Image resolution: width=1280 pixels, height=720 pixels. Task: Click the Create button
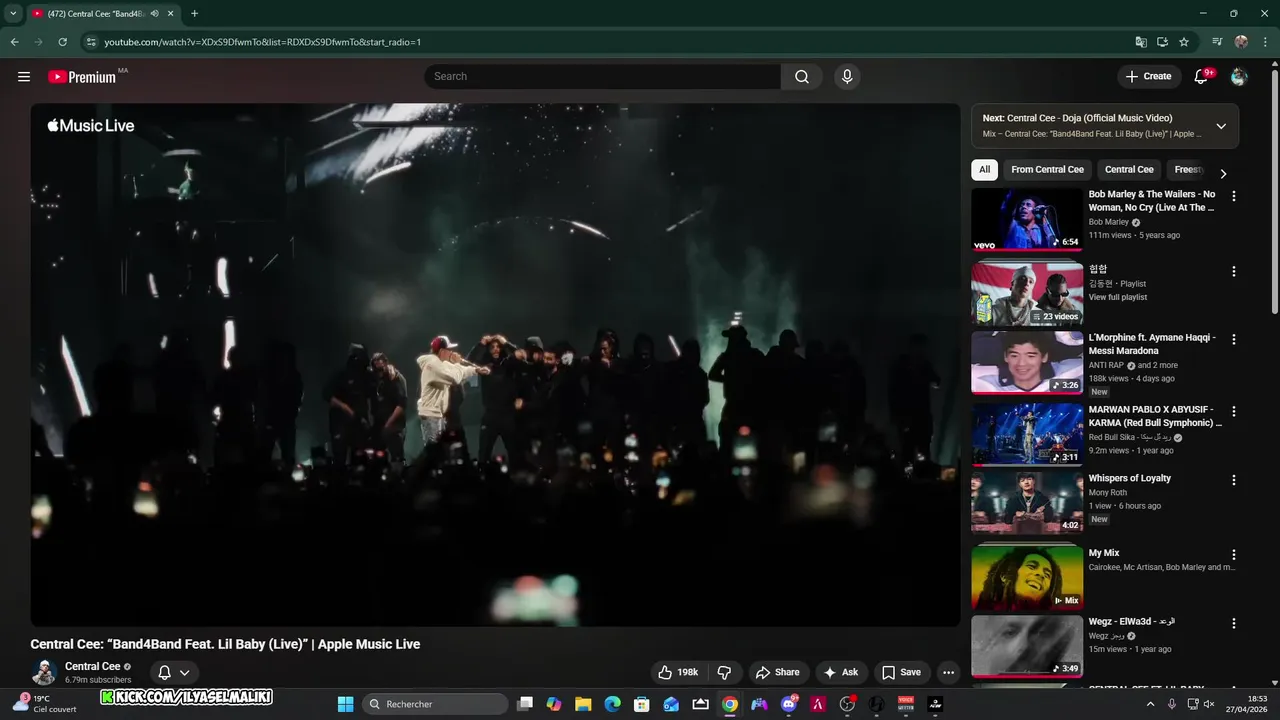pos(1148,77)
